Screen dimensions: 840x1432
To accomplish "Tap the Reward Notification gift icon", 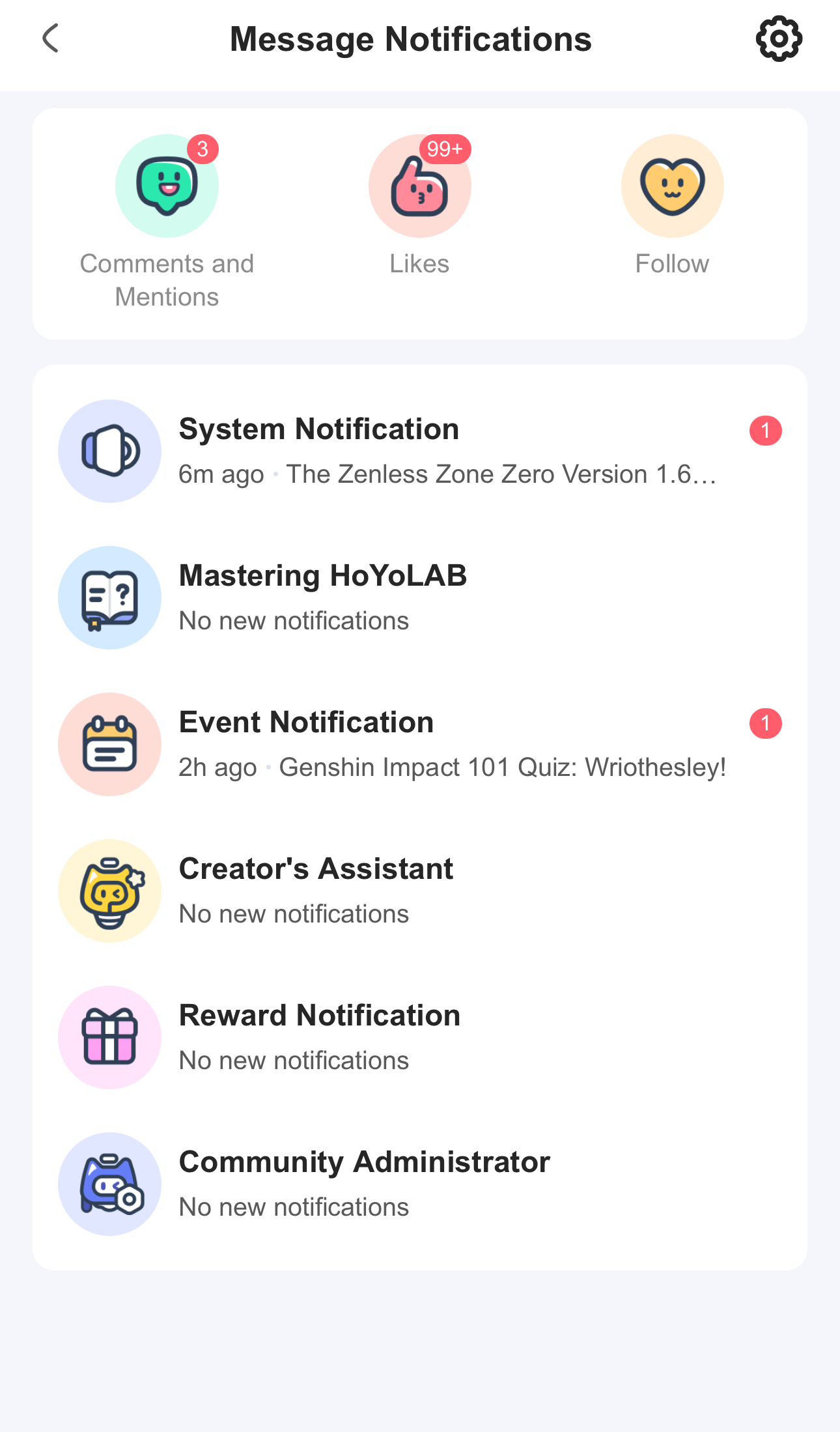I will [109, 1037].
